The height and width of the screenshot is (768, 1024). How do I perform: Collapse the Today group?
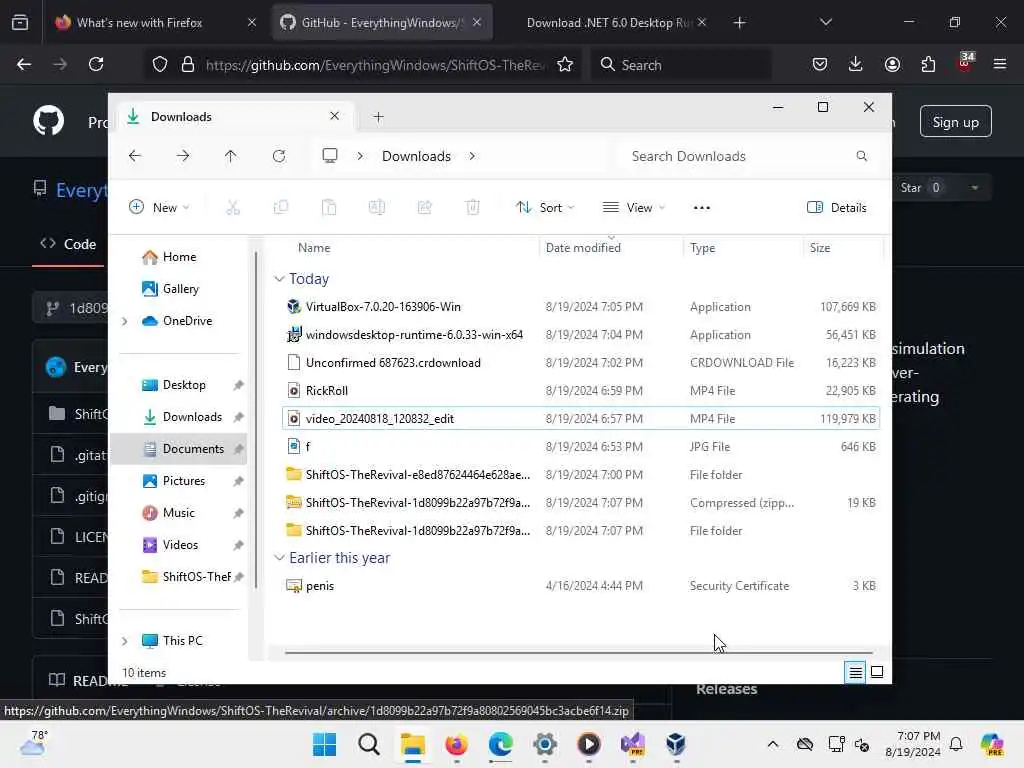tap(279, 279)
